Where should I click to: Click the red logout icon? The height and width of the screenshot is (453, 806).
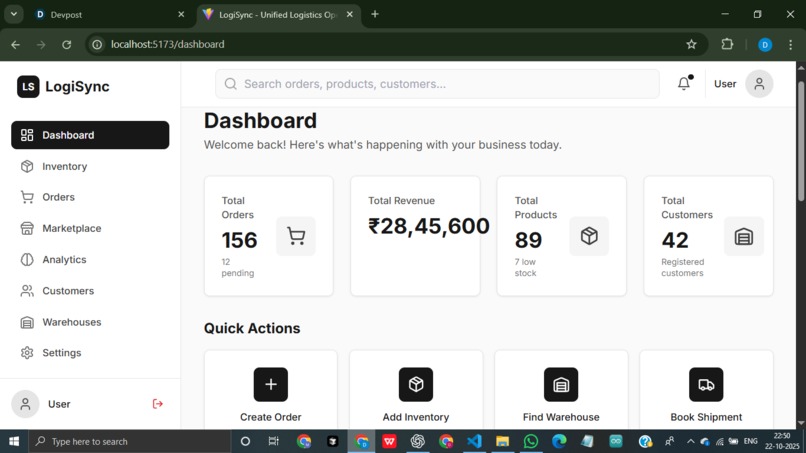[158, 404]
